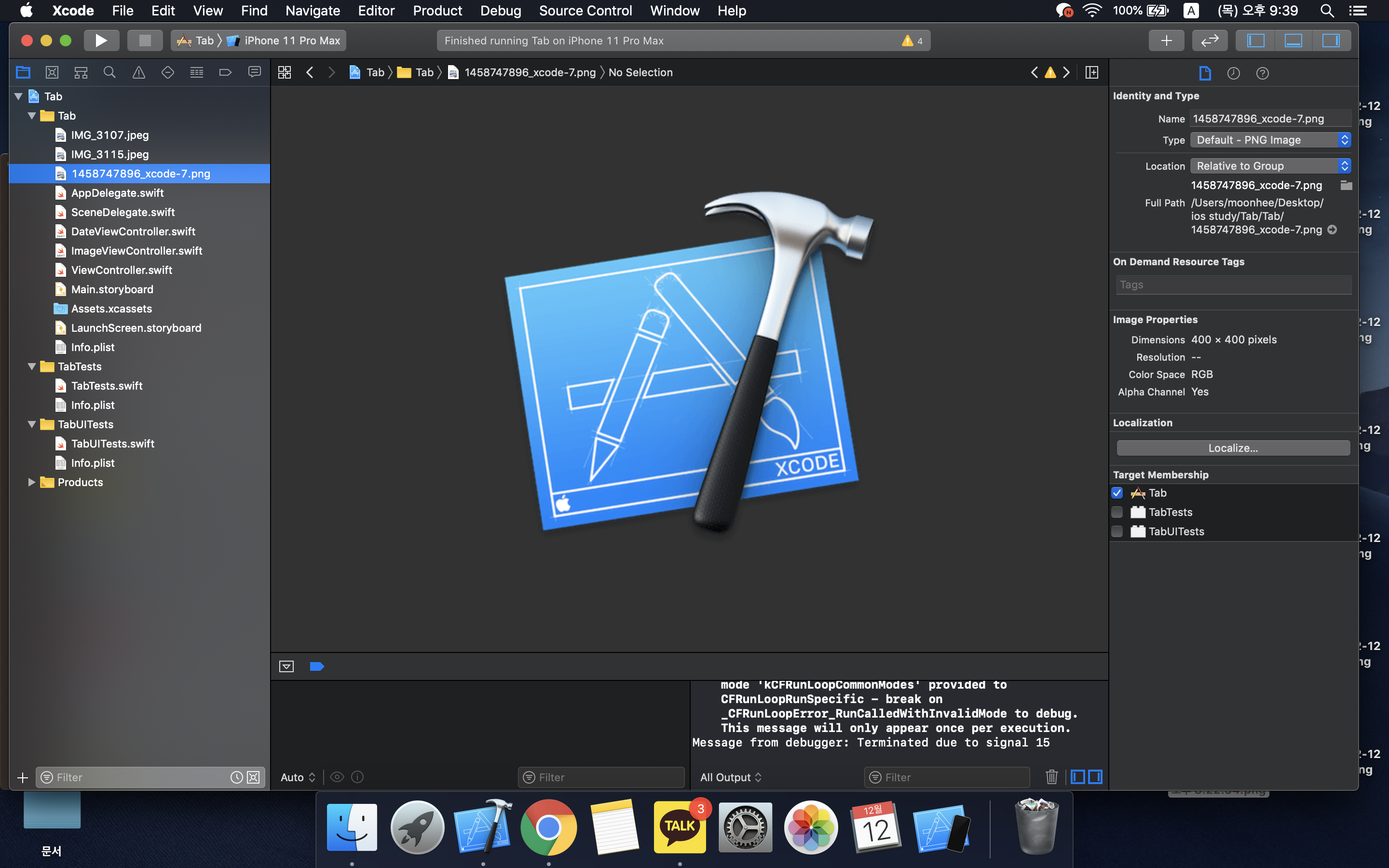Collapse the TabTests group

pos(31,366)
